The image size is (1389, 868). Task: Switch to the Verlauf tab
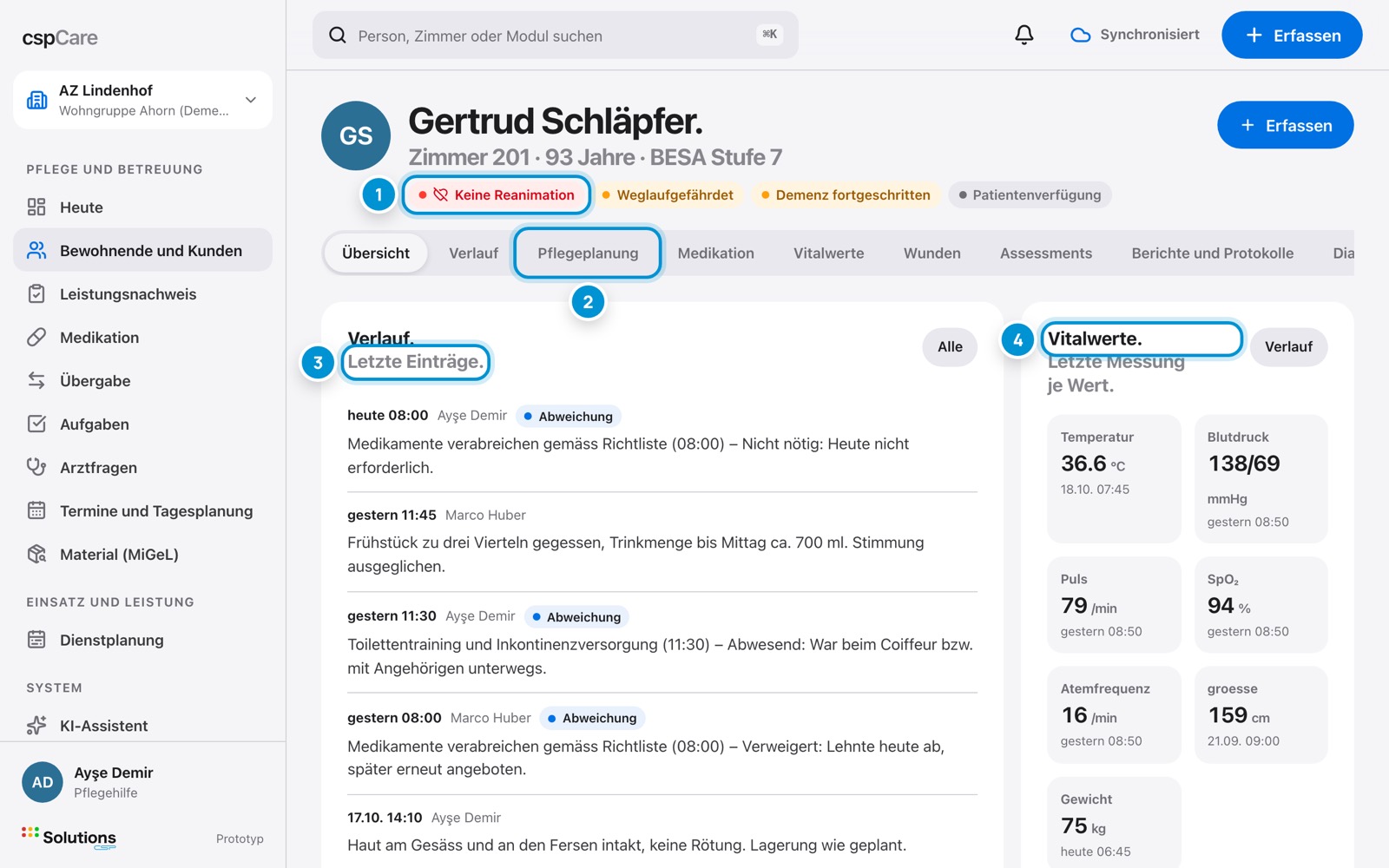(x=473, y=253)
